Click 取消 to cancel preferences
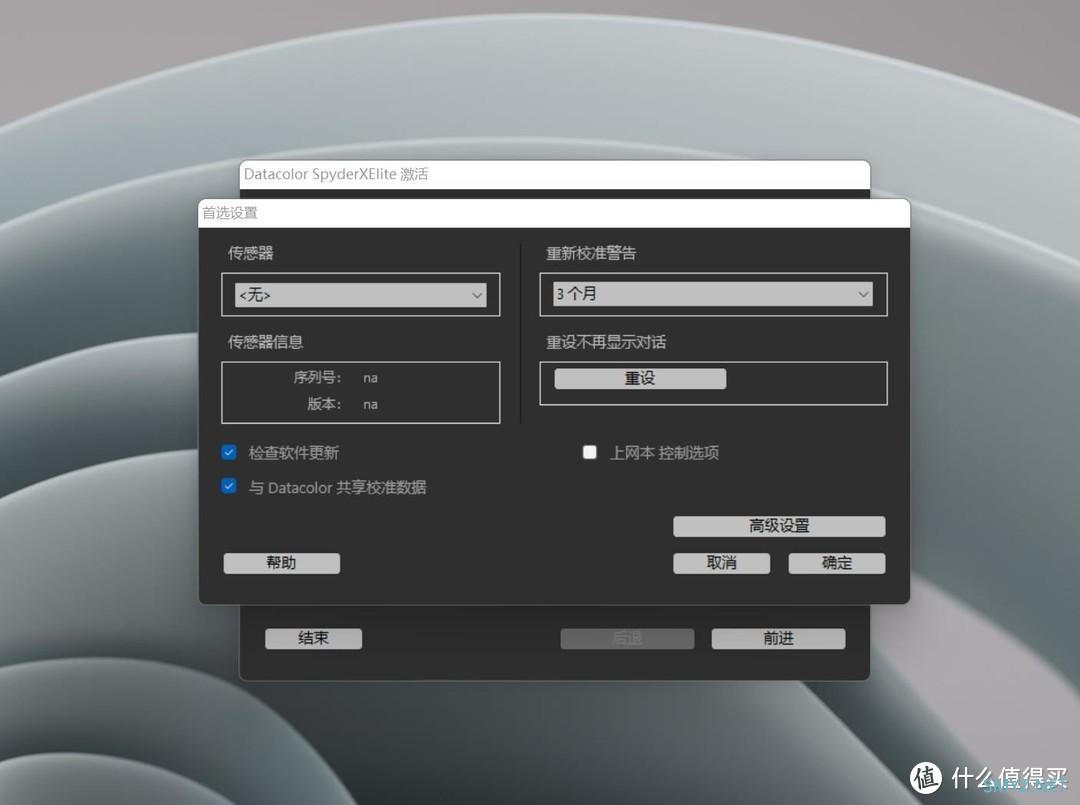 pos(721,563)
